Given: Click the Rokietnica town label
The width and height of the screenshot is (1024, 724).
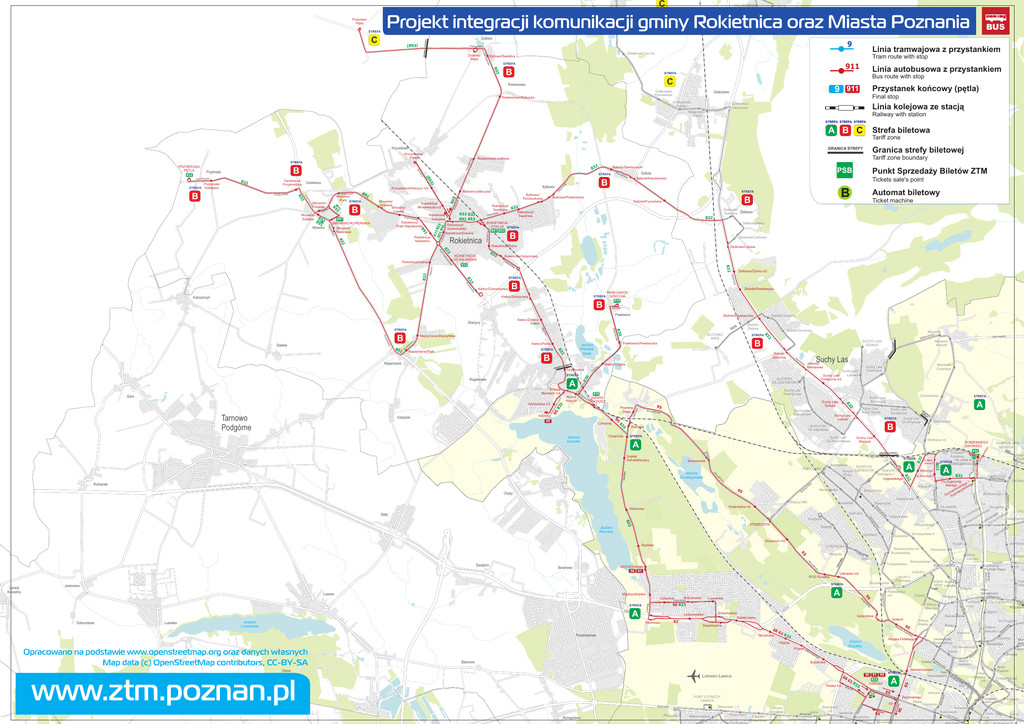Looking at the screenshot, I should coord(466,241).
